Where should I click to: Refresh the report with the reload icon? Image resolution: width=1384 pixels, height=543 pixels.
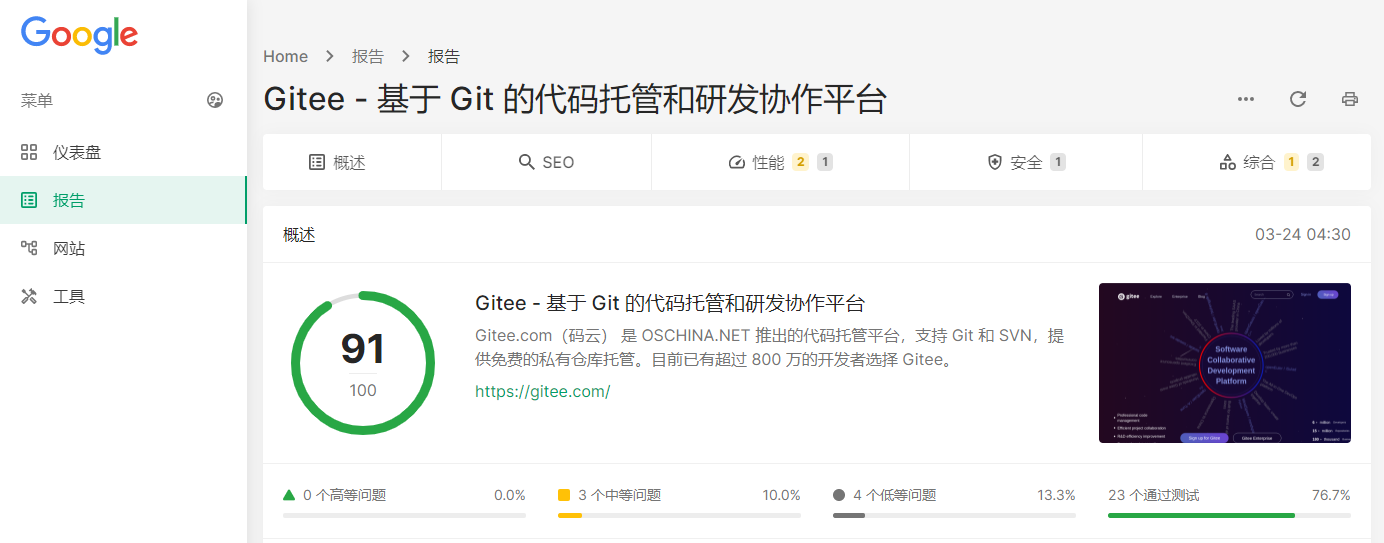(1298, 99)
